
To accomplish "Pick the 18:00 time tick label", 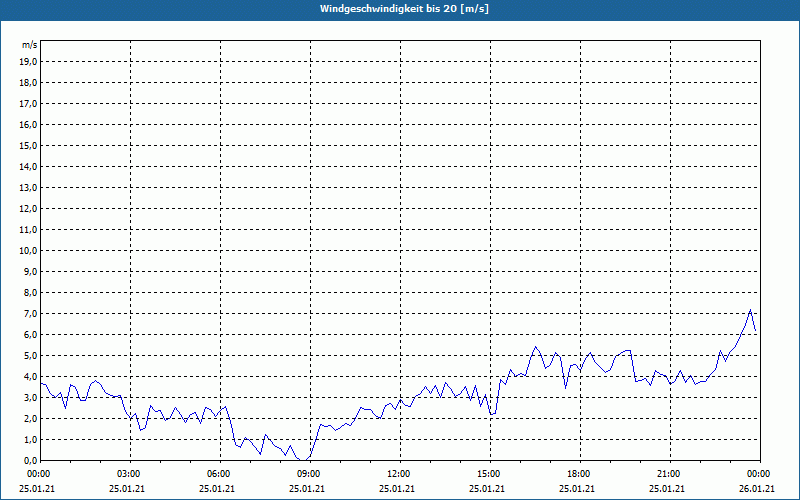I will point(581,474).
